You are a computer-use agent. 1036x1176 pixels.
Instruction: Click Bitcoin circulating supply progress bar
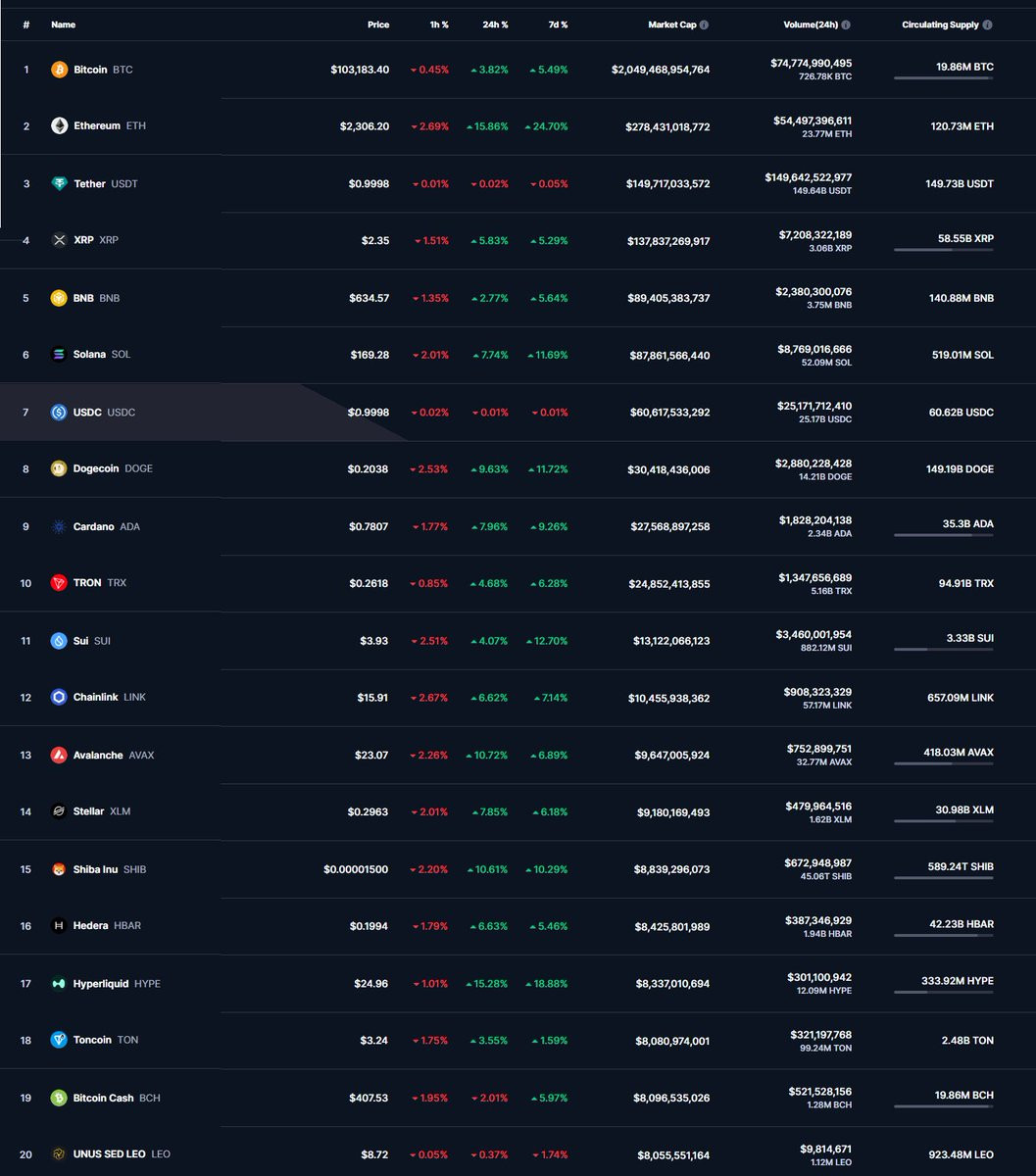(x=943, y=78)
